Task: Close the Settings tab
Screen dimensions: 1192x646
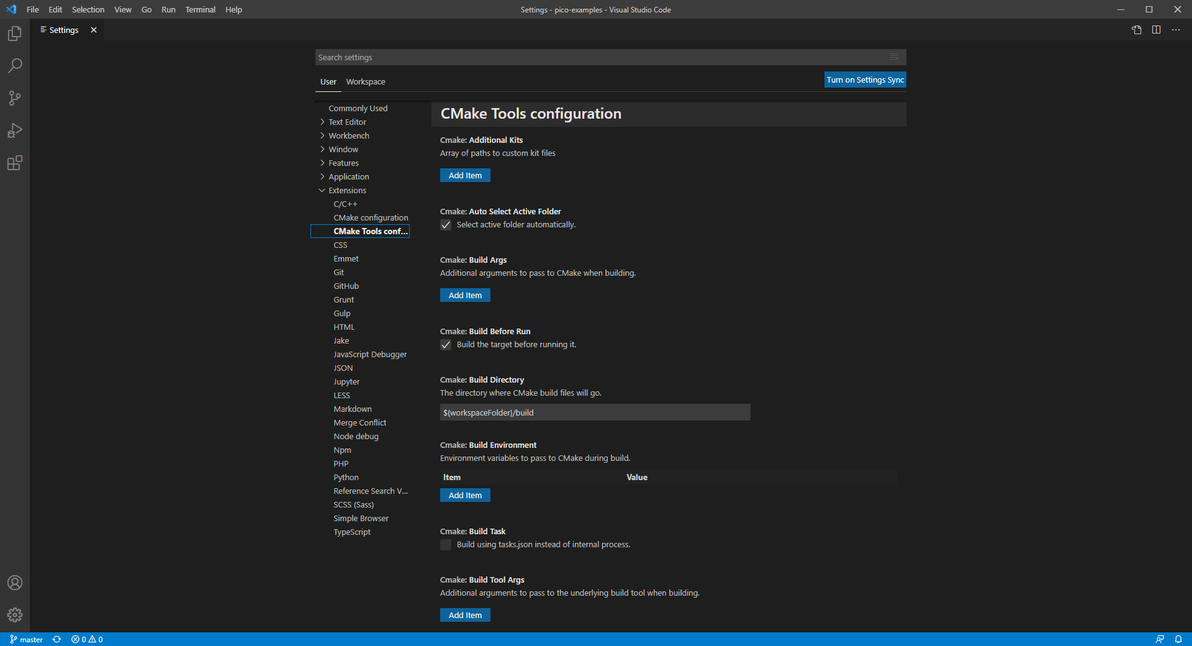Action: click(94, 30)
